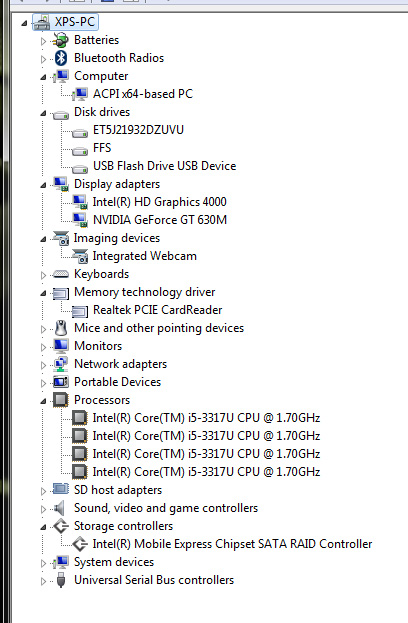Image resolution: width=408 pixels, height=623 pixels.
Task: Click the Keyboards category icon
Action: (61, 274)
